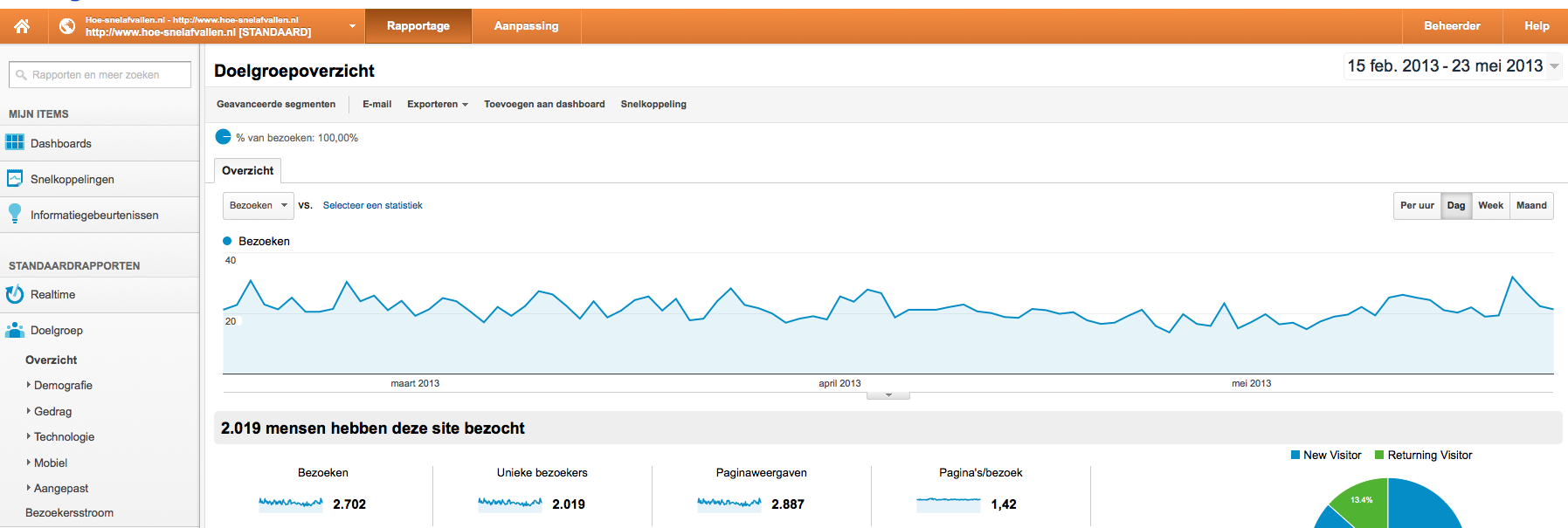Viewport: 1568px width, 528px height.
Task: Switch to the Rapportage tab
Action: click(418, 26)
